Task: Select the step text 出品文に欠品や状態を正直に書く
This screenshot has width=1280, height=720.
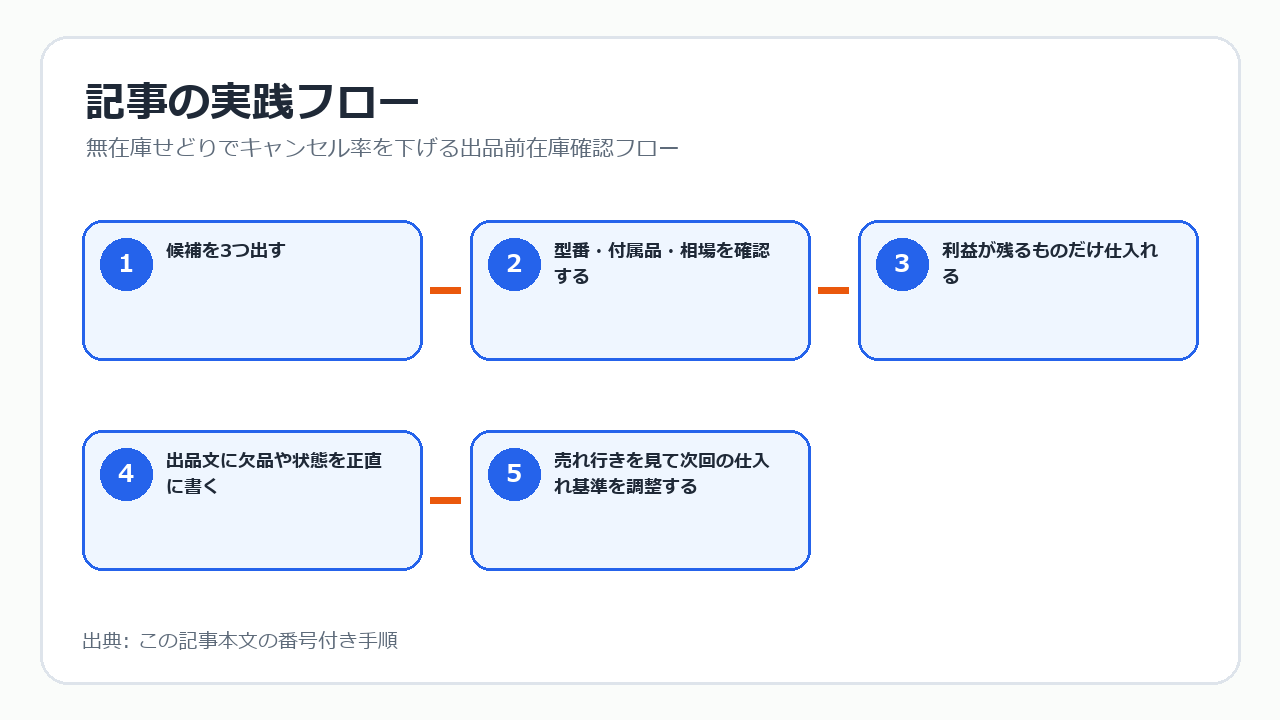Action: pyautogui.click(x=274, y=473)
